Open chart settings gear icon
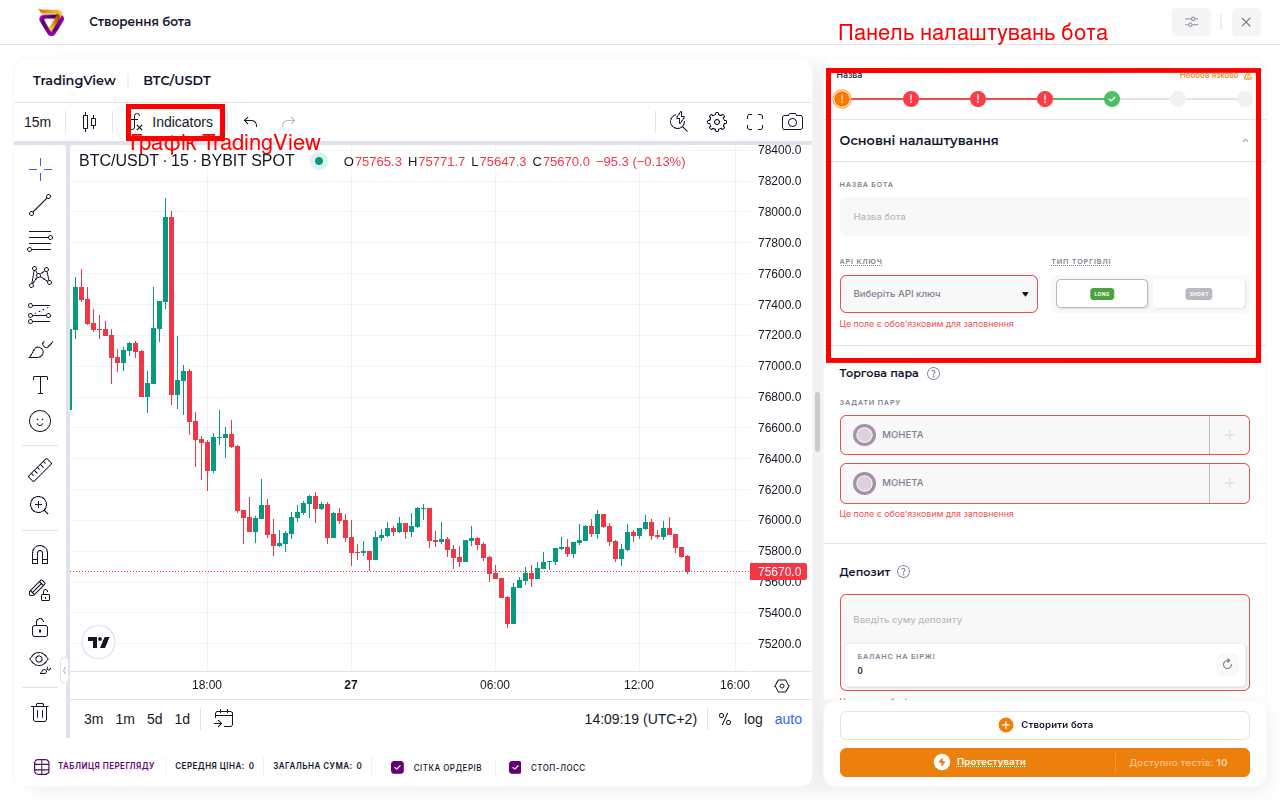Image resolution: width=1280 pixels, height=800 pixels. 717,122
